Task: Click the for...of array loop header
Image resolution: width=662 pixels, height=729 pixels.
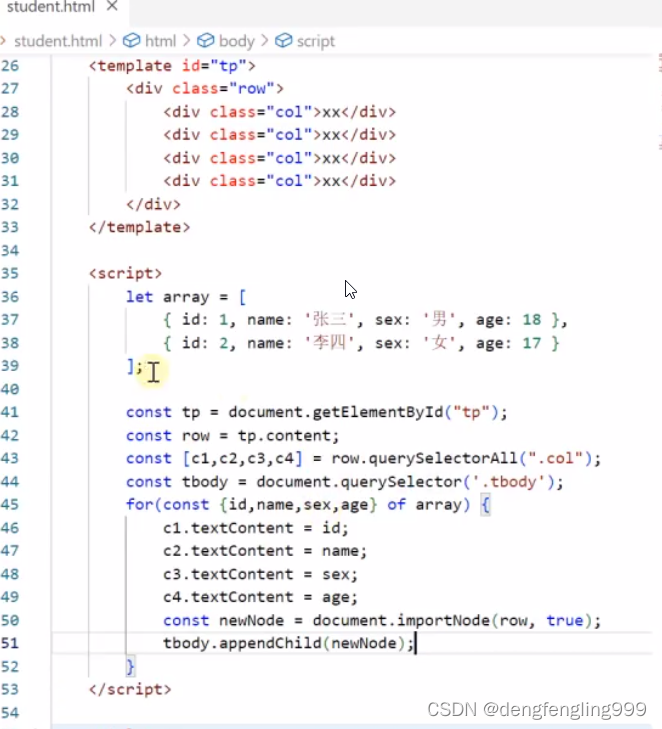Action: (308, 504)
